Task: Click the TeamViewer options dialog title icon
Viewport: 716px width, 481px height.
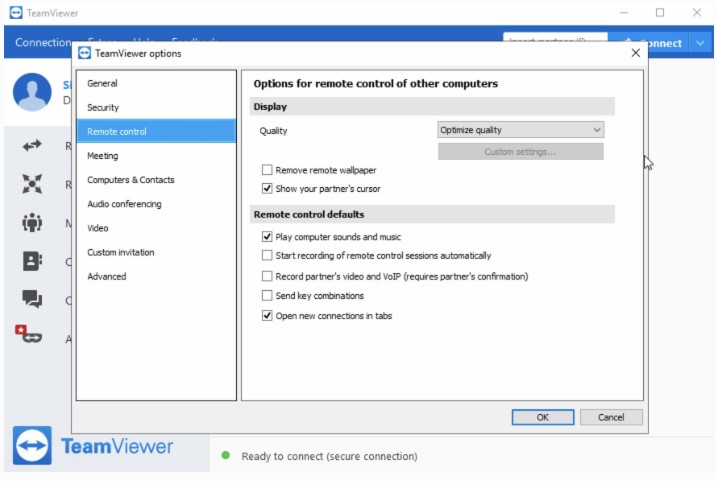Action: click(84, 53)
